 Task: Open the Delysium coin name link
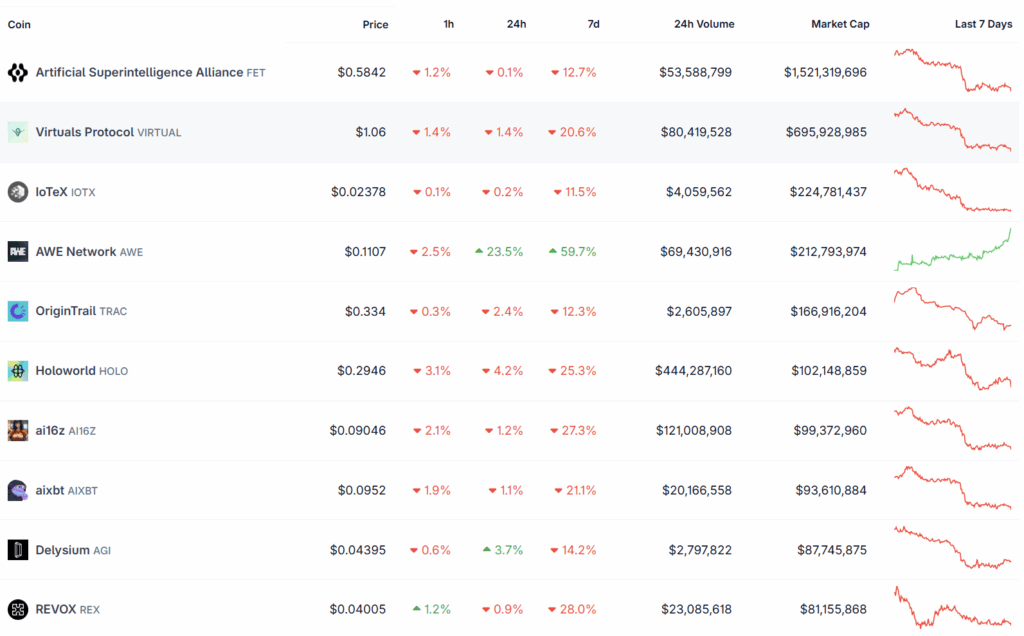62,550
